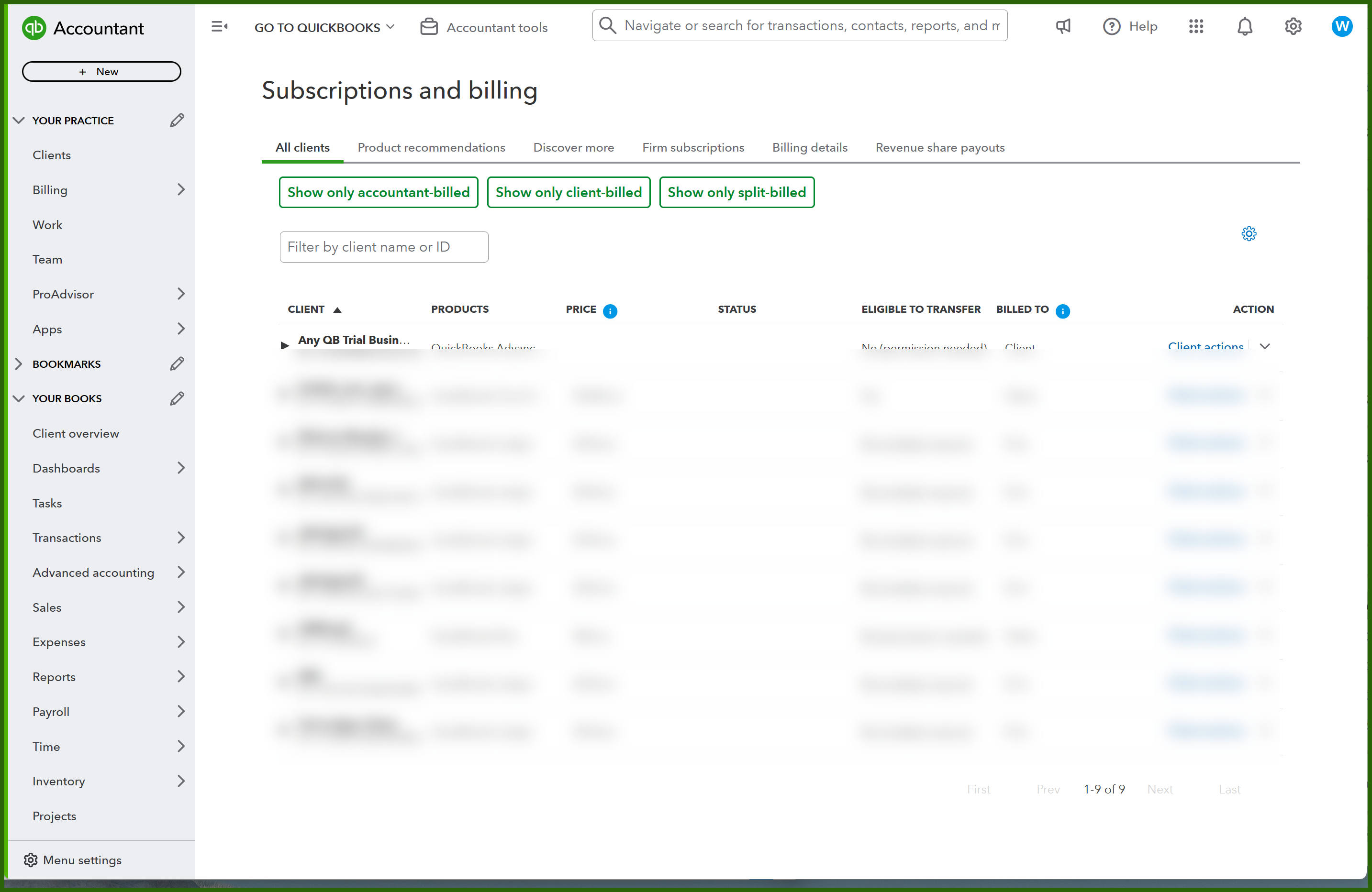The height and width of the screenshot is (892, 1372).
Task: Open the top bar settings gear
Action: pyautogui.click(x=1293, y=26)
